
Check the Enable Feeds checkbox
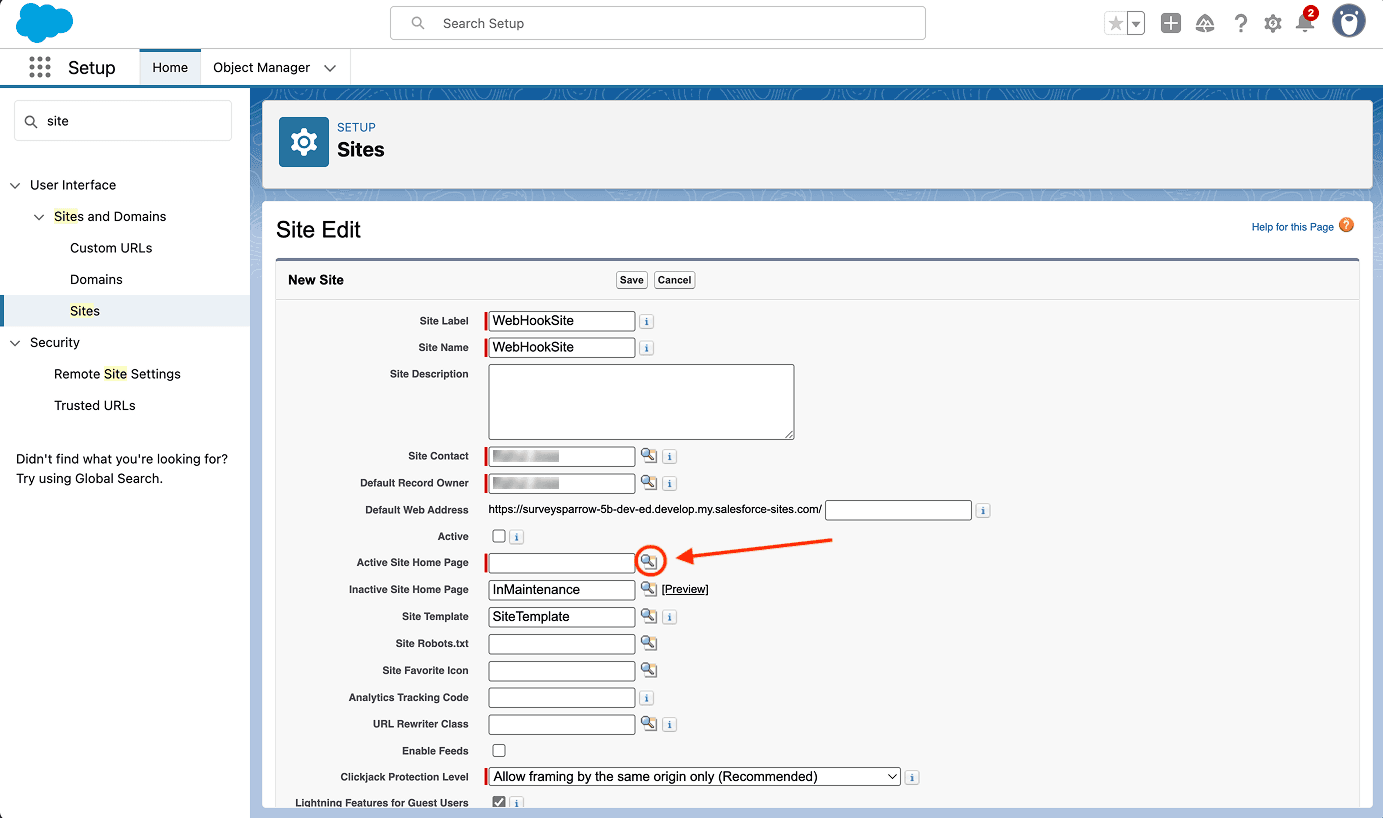tap(499, 751)
